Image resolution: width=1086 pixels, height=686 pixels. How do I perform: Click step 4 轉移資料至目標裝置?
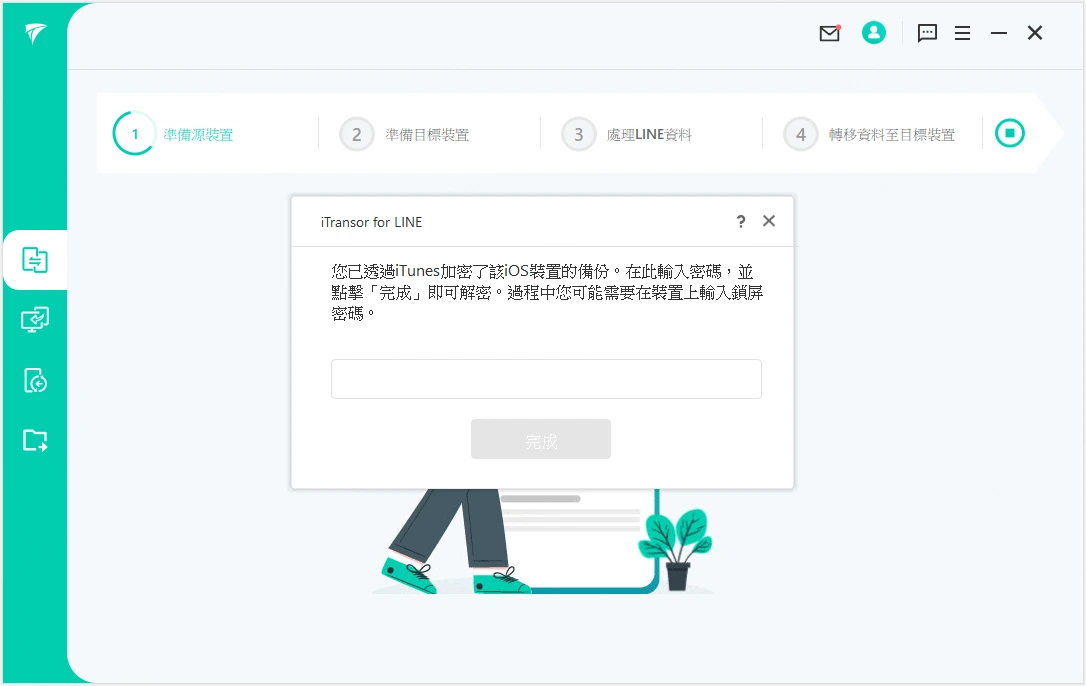[869, 134]
